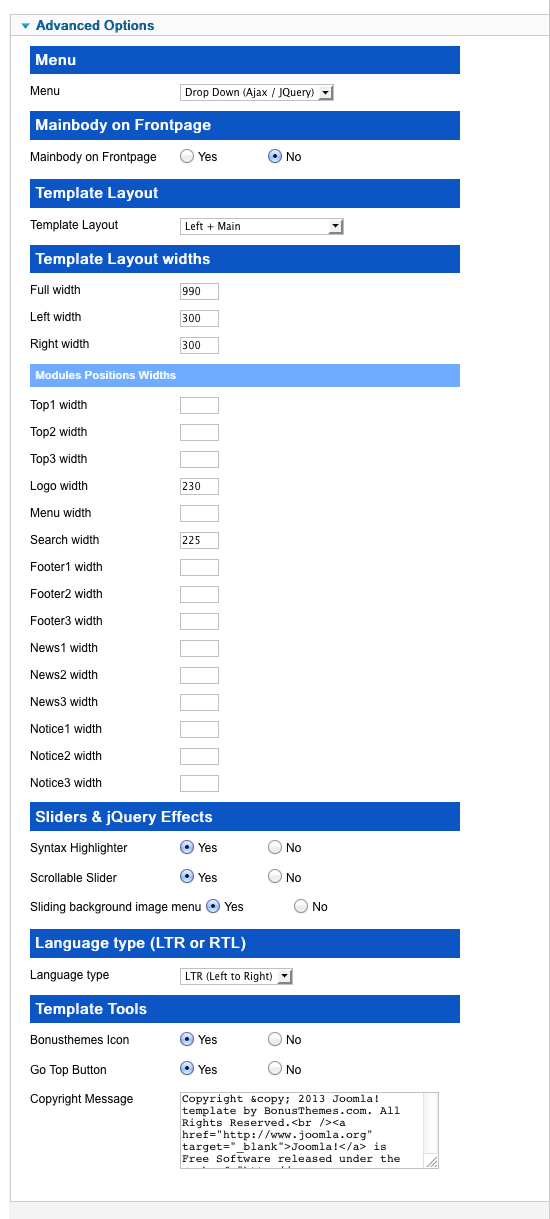The width and height of the screenshot is (550, 1219).
Task: Click the Search width input field
Action: click(x=199, y=540)
